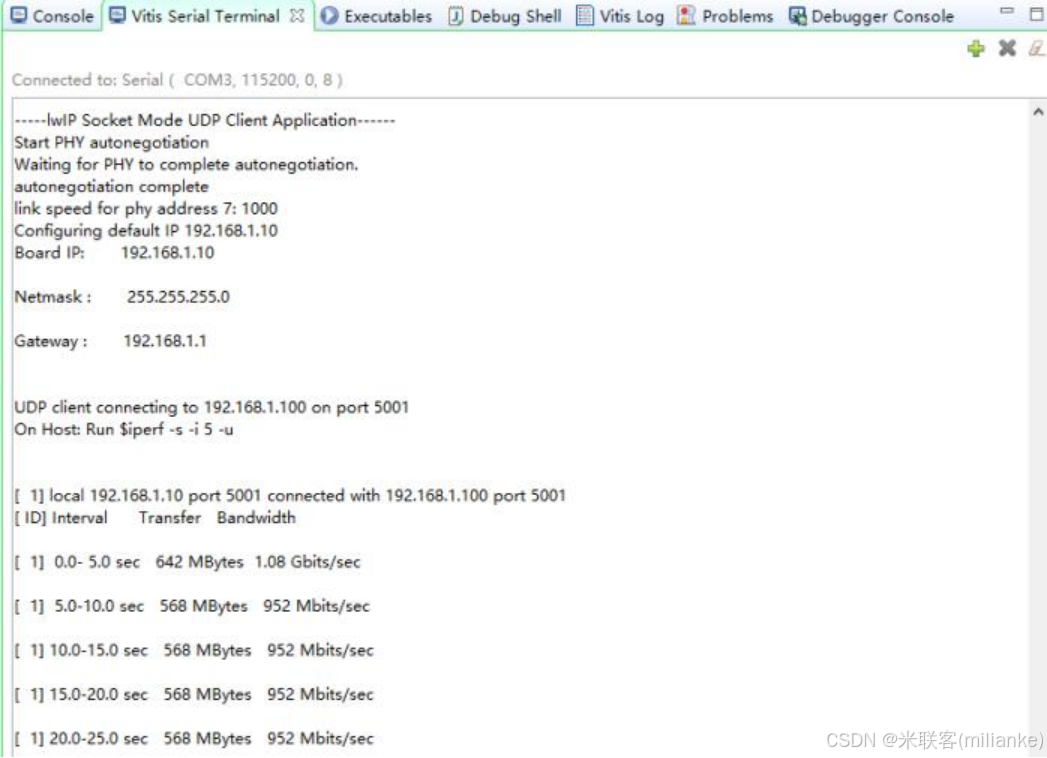Click the terminal scrollbar up arrow
This screenshot has height=758, width=1047.
pos(1037,110)
